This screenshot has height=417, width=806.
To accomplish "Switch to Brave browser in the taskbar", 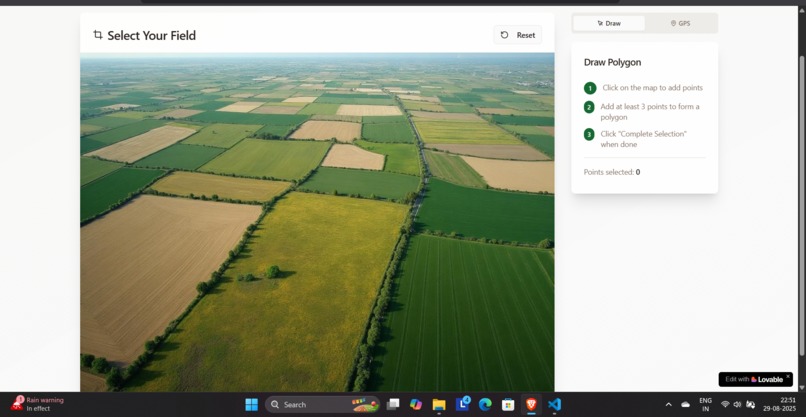I will click(531, 405).
